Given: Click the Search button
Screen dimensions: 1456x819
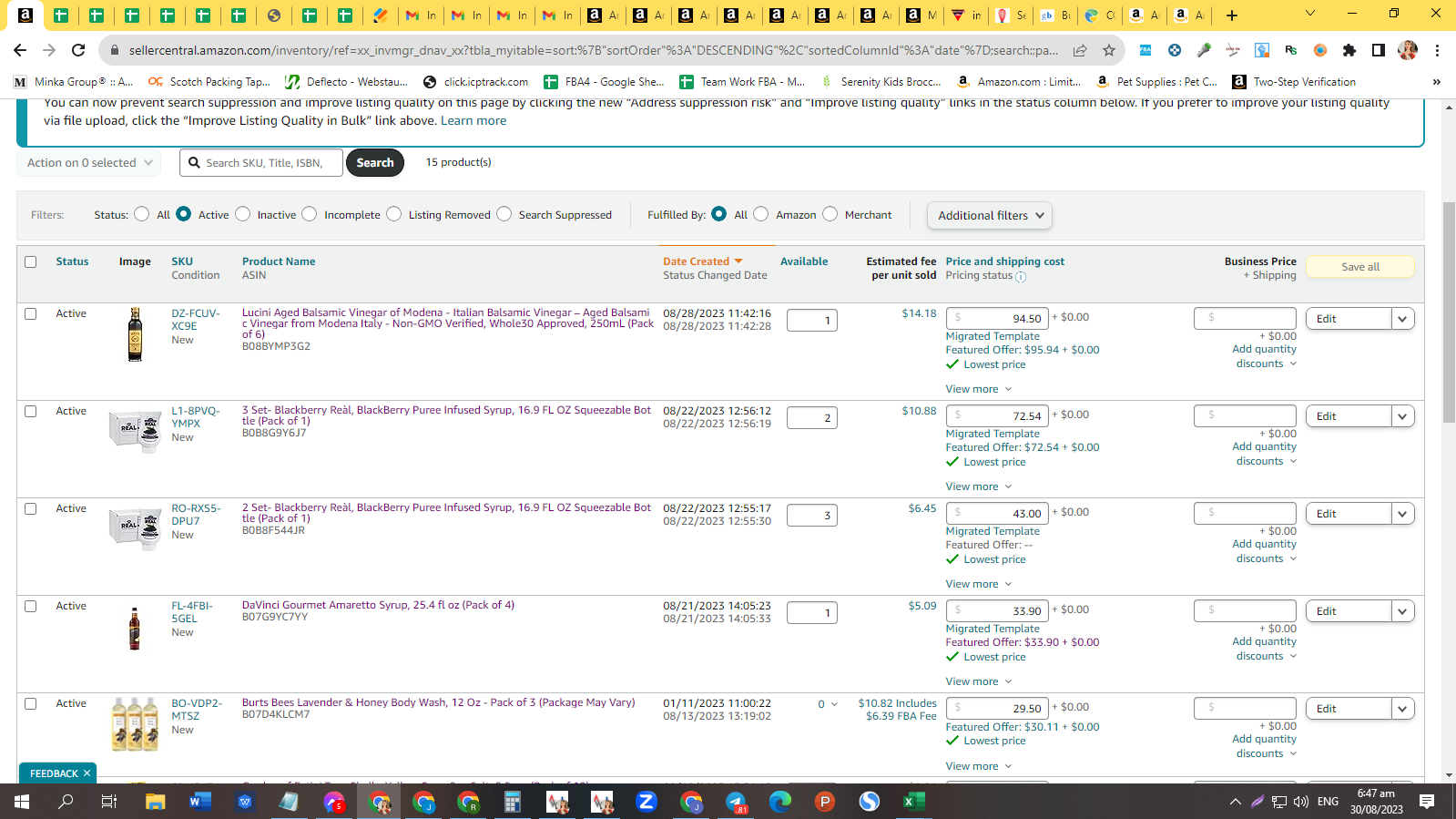Looking at the screenshot, I should [375, 163].
